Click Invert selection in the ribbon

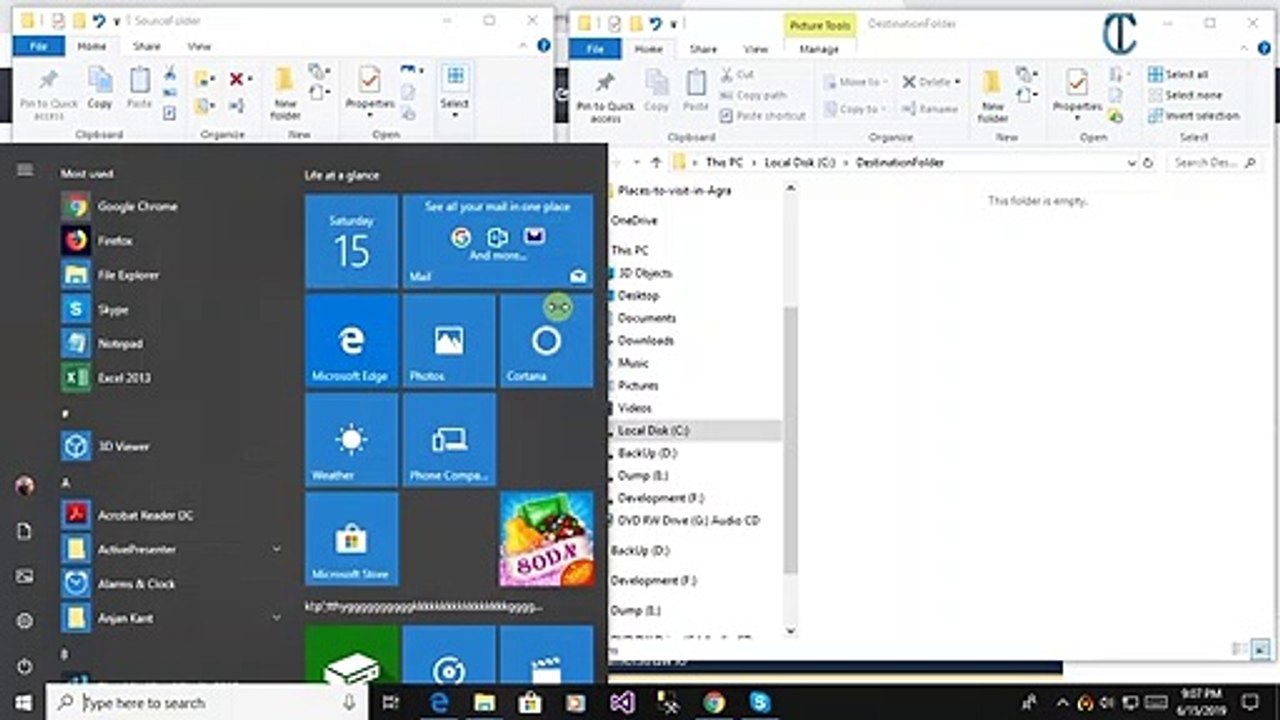point(1194,115)
